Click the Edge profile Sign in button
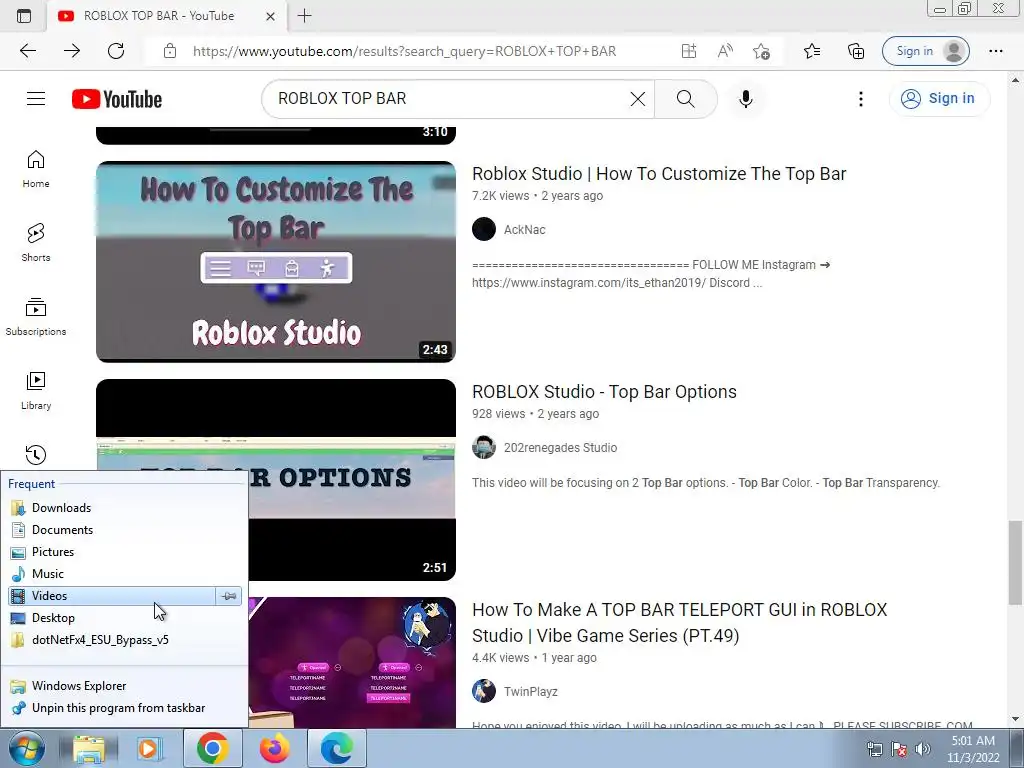The image size is (1024, 768). point(925,51)
